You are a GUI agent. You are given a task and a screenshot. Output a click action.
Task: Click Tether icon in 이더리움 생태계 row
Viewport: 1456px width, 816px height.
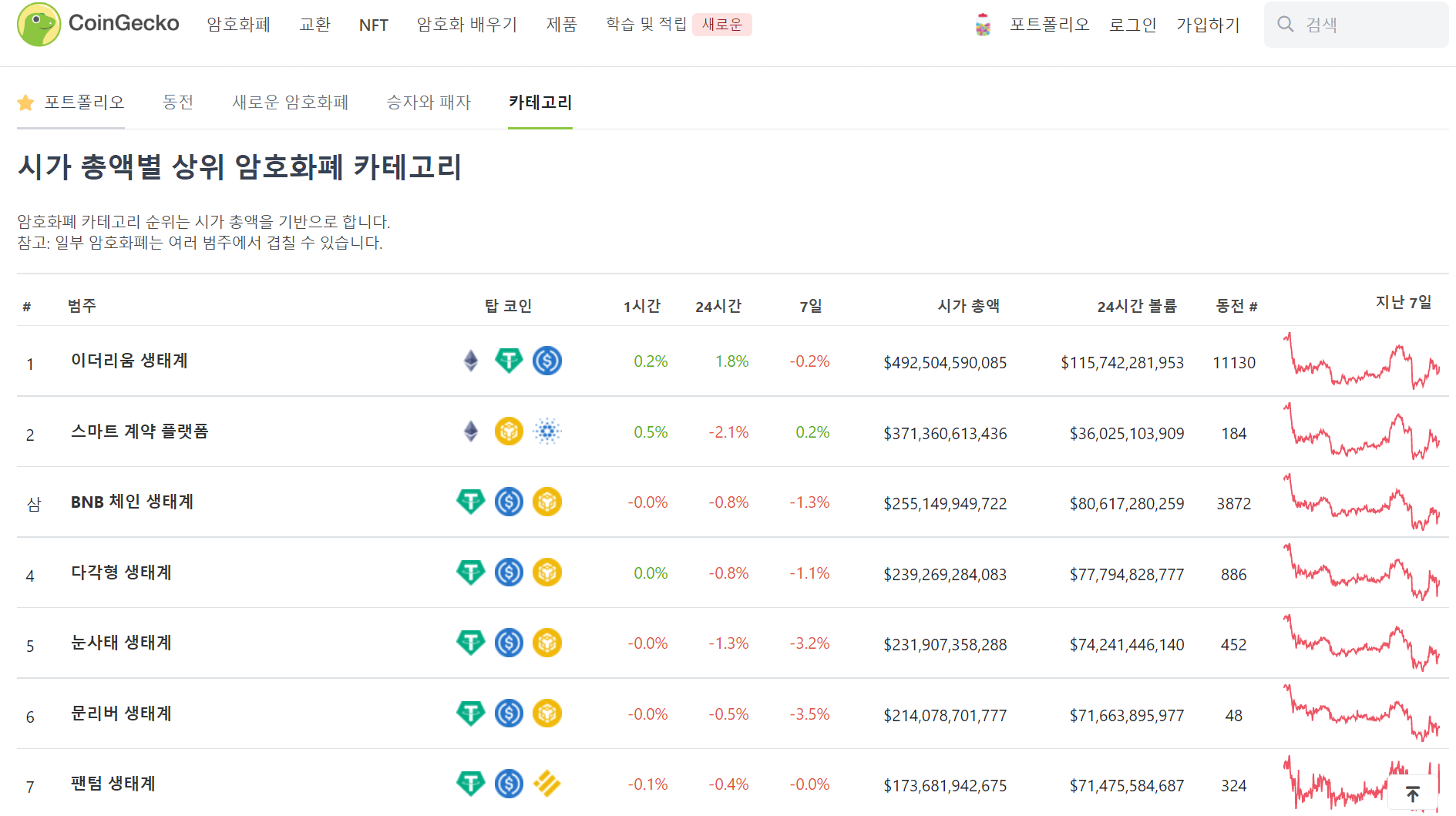click(x=509, y=361)
